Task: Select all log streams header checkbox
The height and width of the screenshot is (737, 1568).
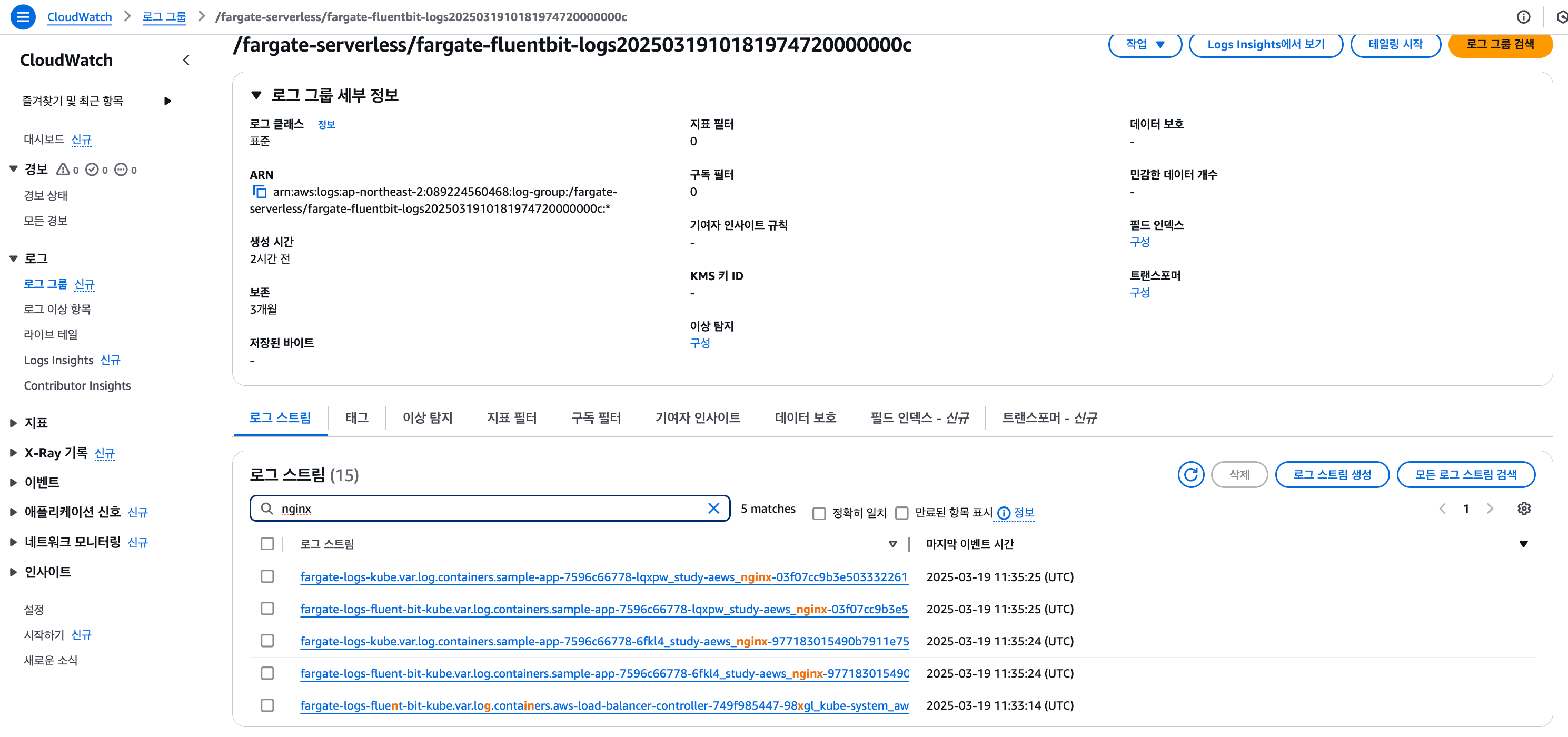Action: tap(267, 543)
